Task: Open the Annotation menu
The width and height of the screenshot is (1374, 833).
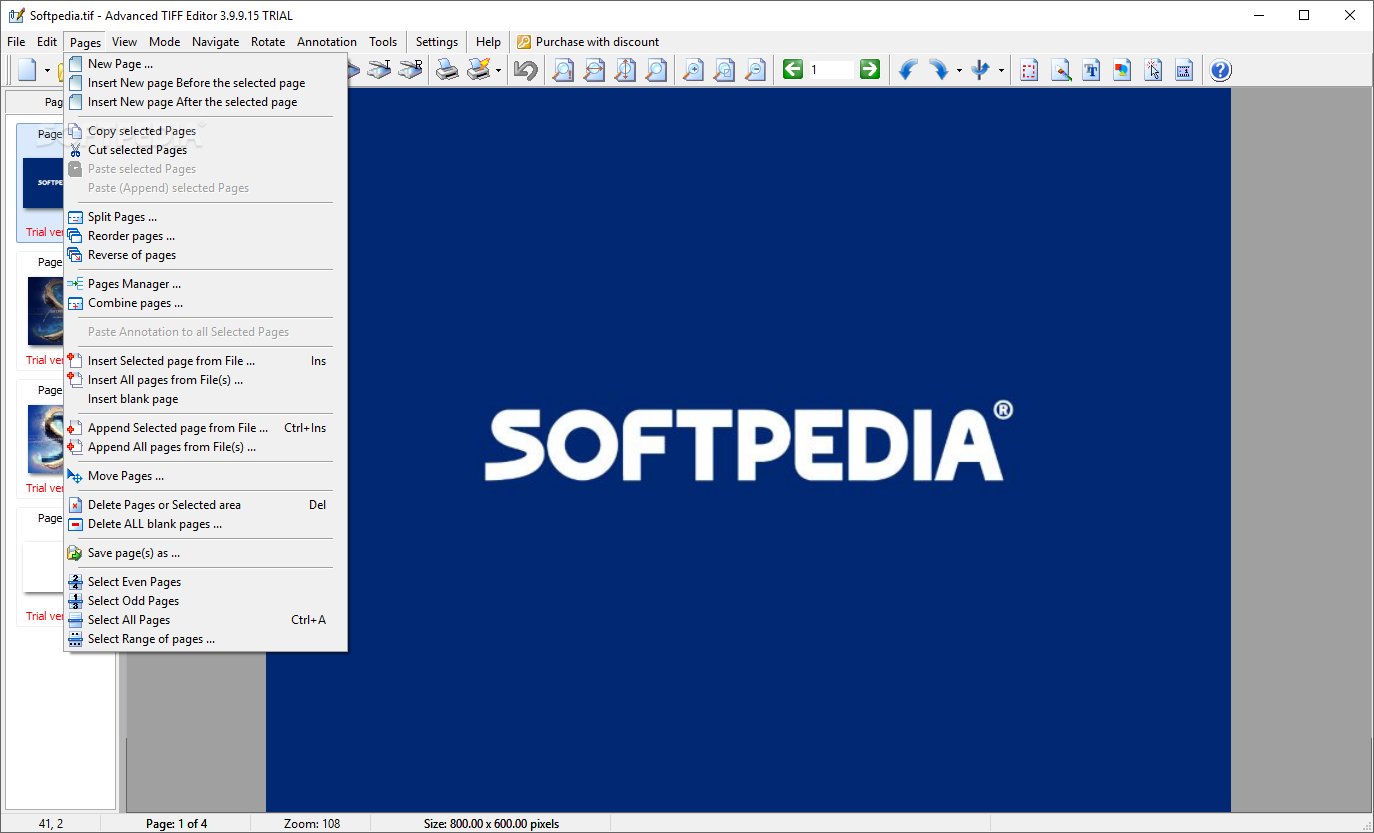Action: [327, 42]
